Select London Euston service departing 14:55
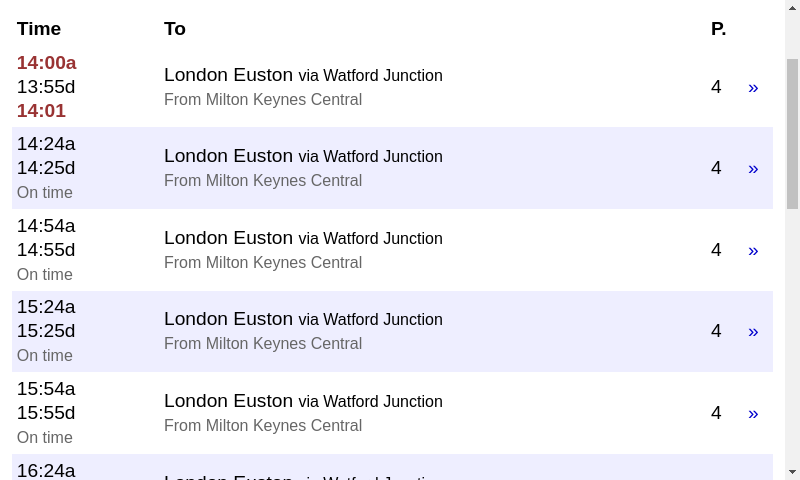The height and width of the screenshot is (480, 800). [392, 250]
